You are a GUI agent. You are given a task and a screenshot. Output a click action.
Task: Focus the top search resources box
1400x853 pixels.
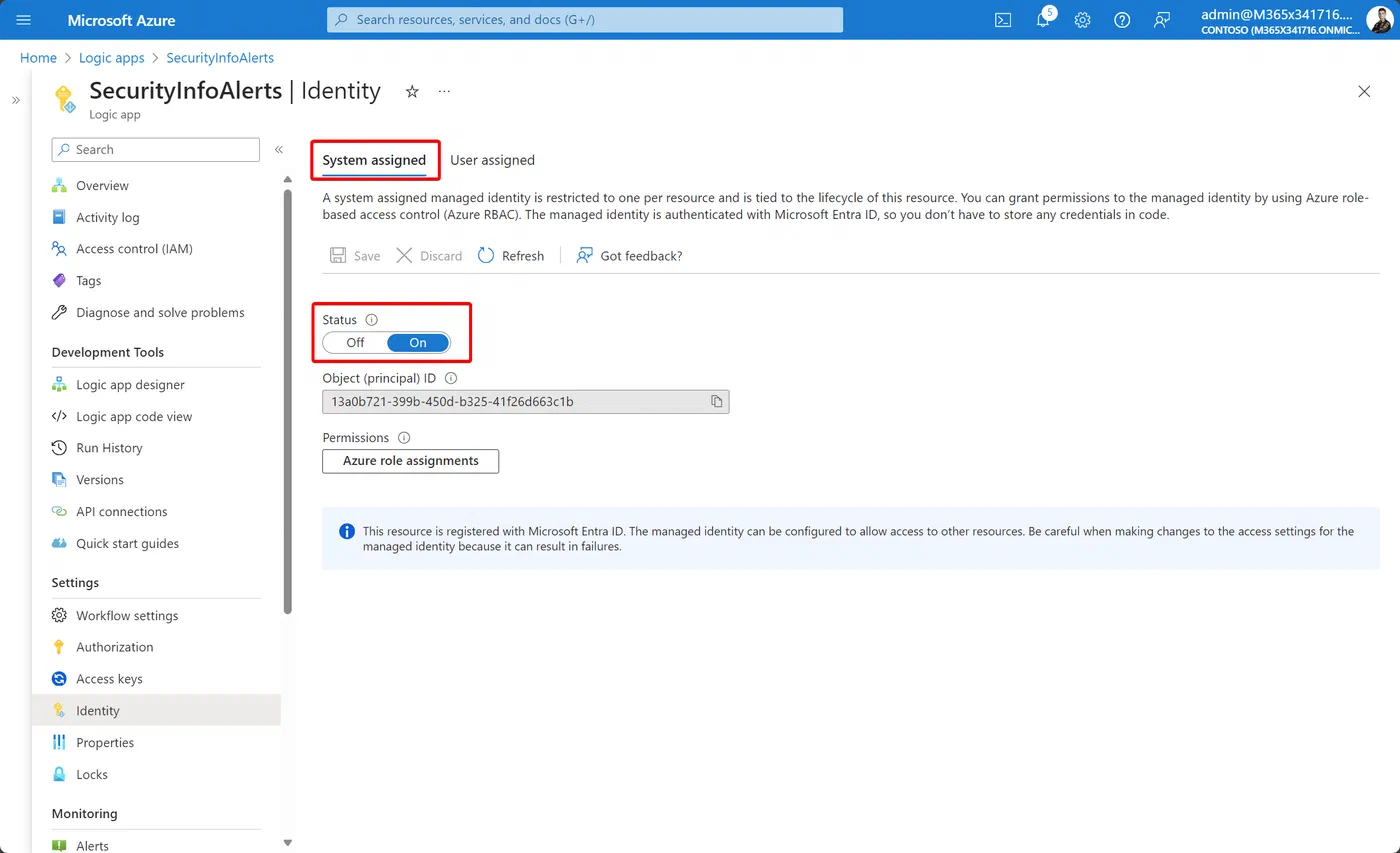[x=585, y=20]
